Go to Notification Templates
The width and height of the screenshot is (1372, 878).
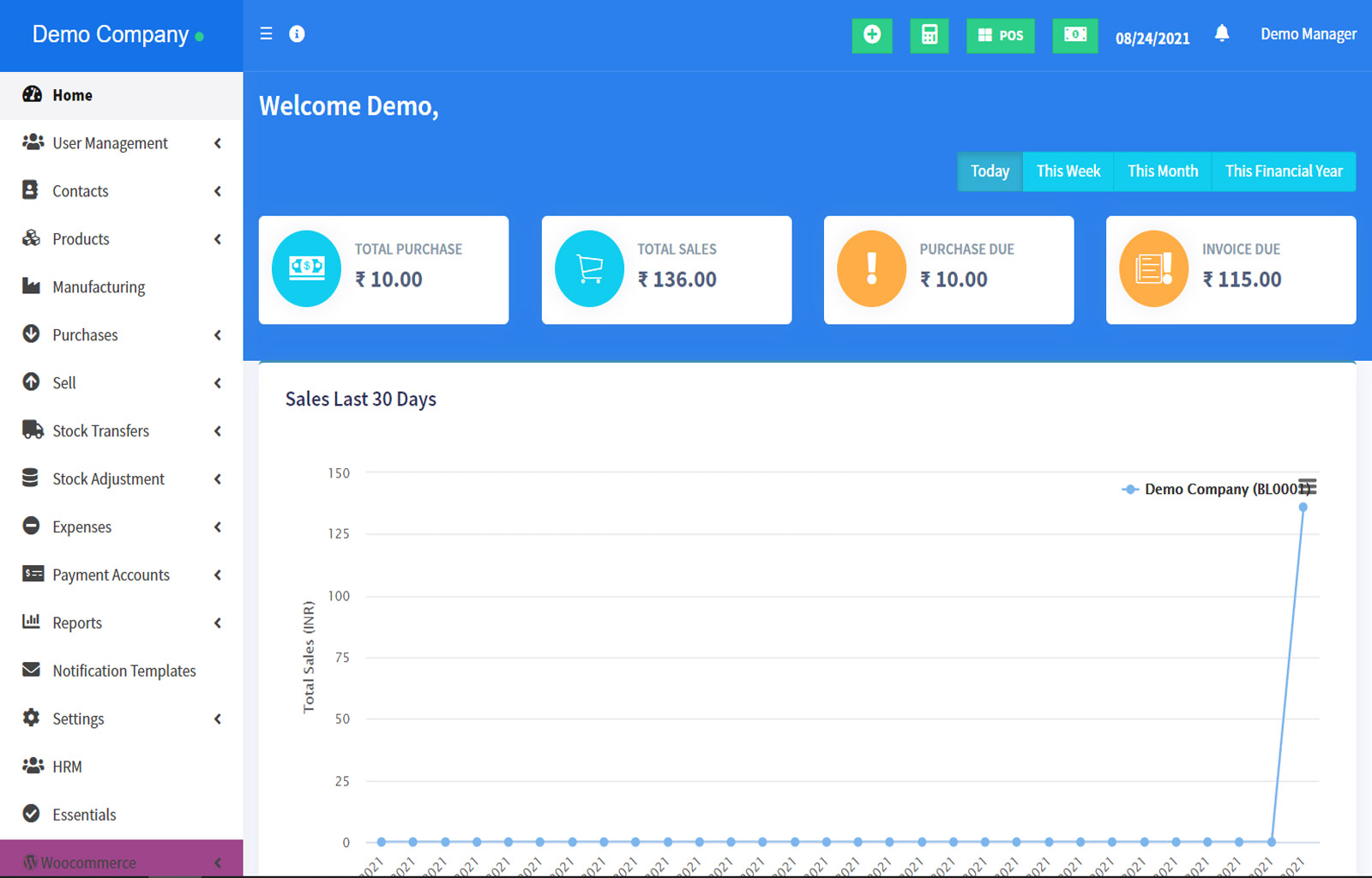pos(123,671)
